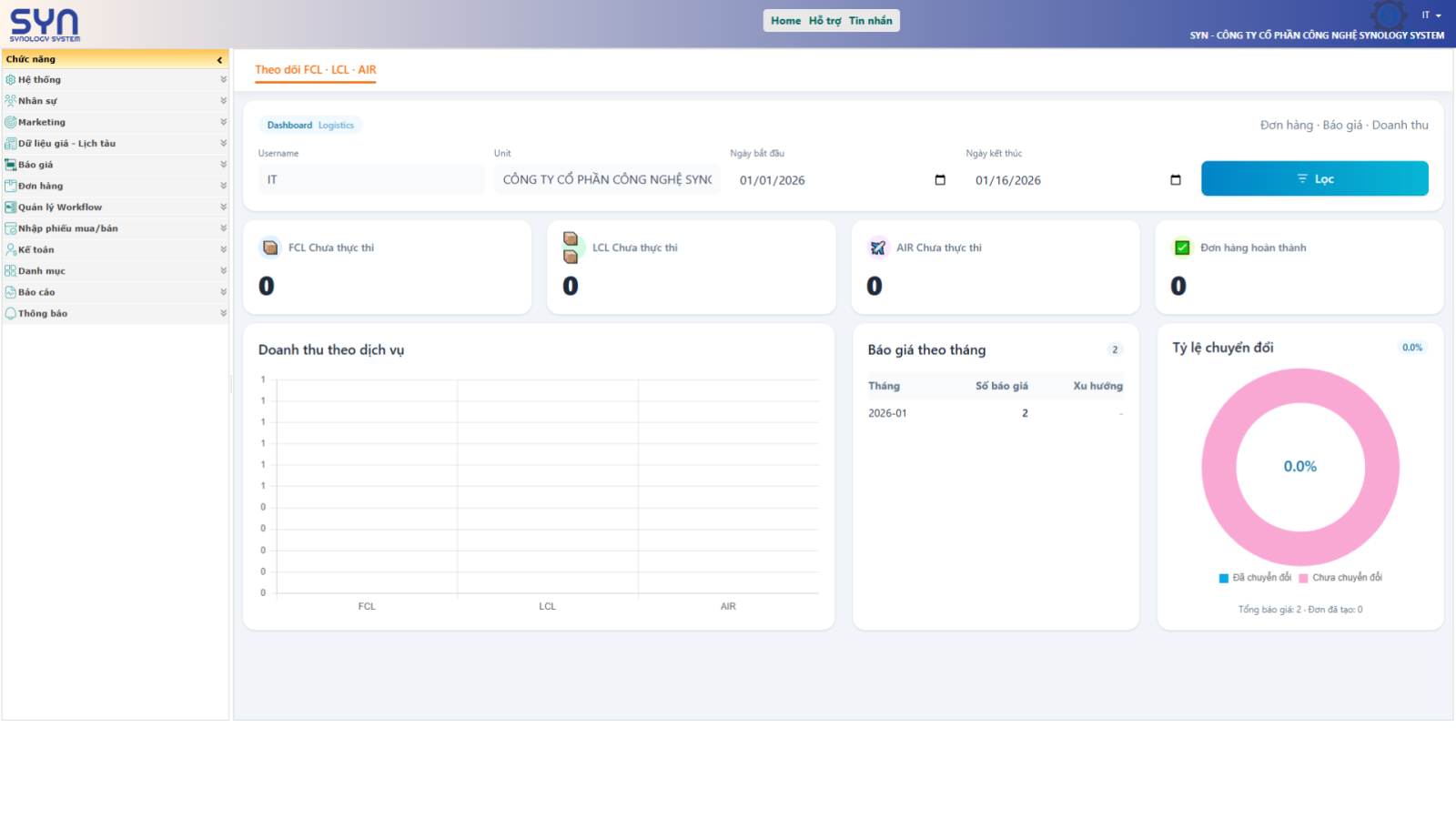Select the Theo dõi FCL · LCL · AIR tab
The height and width of the screenshot is (819, 1456).
point(315,70)
